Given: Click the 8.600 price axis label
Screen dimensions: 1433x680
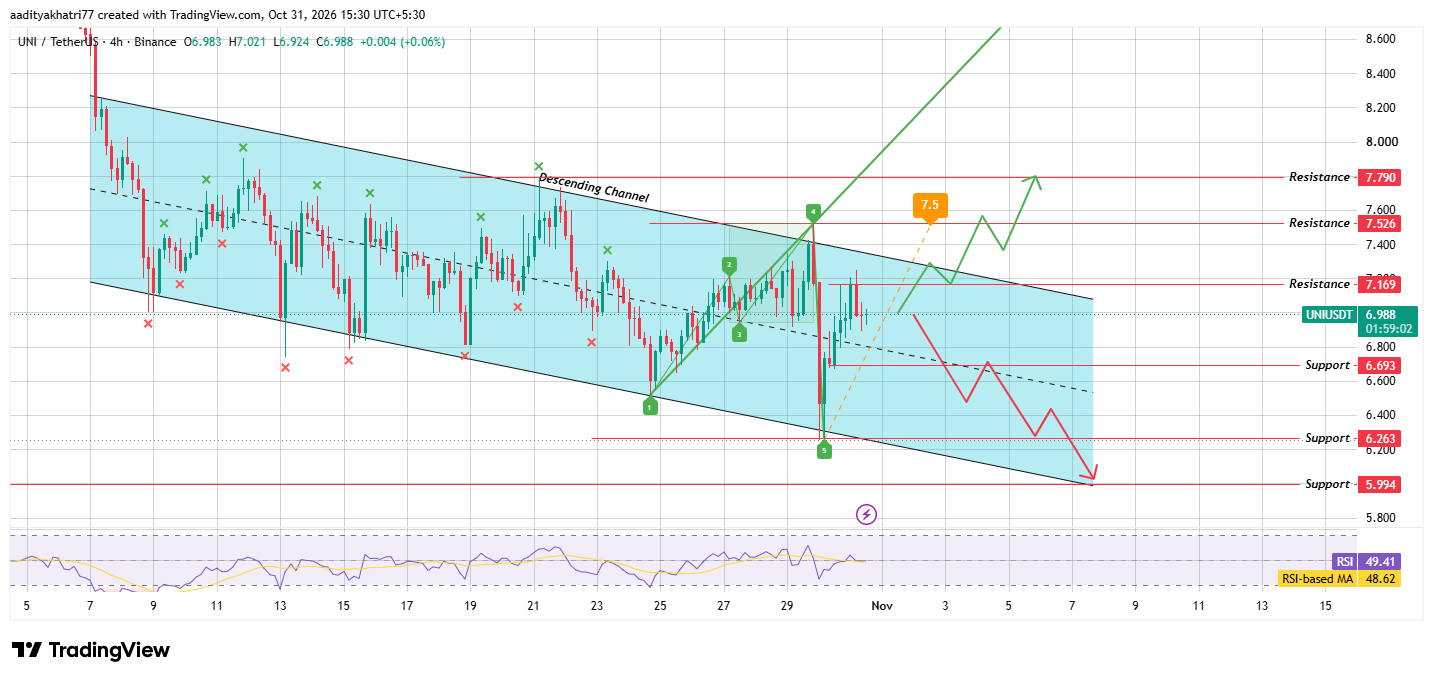Looking at the screenshot, I should pyautogui.click(x=1381, y=39).
